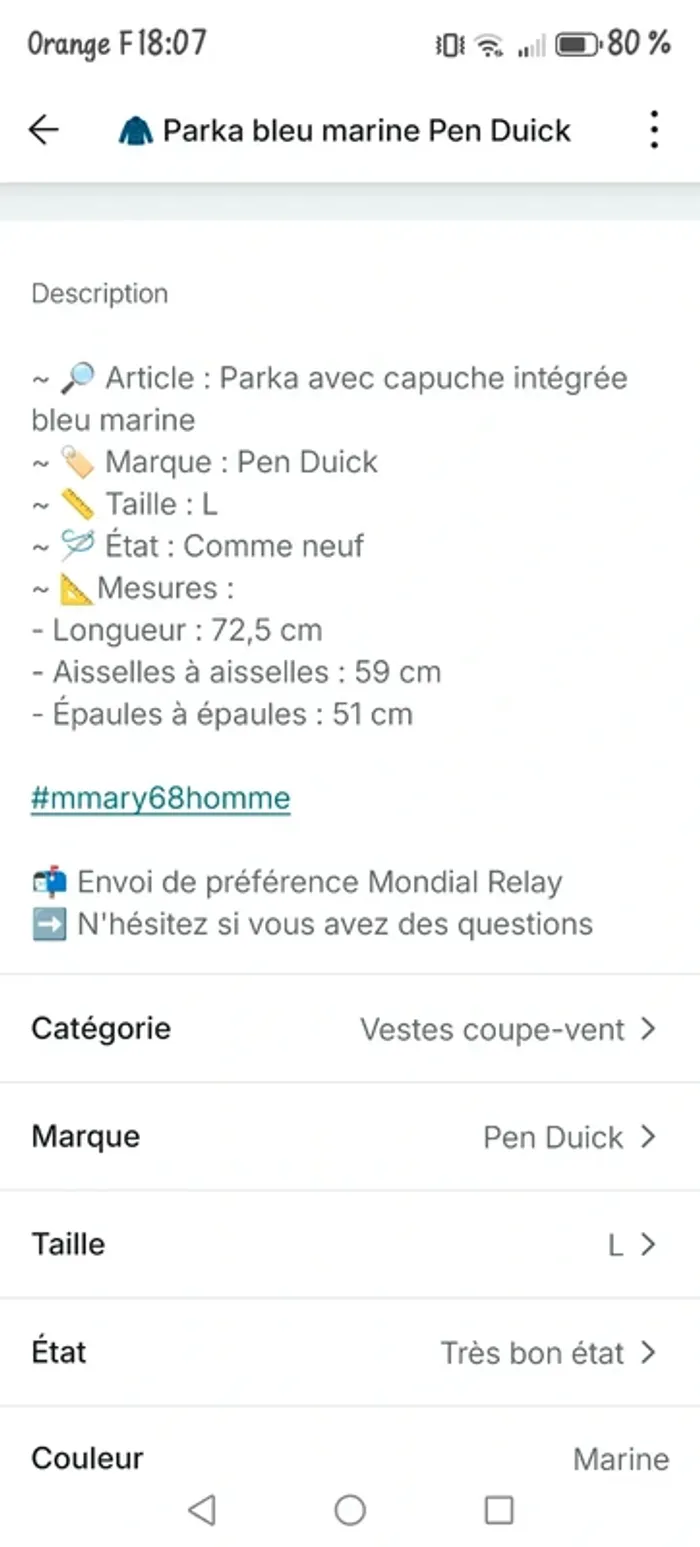700x1547 pixels.
Task: Open the three-dot overflow menu
Action: point(653,130)
